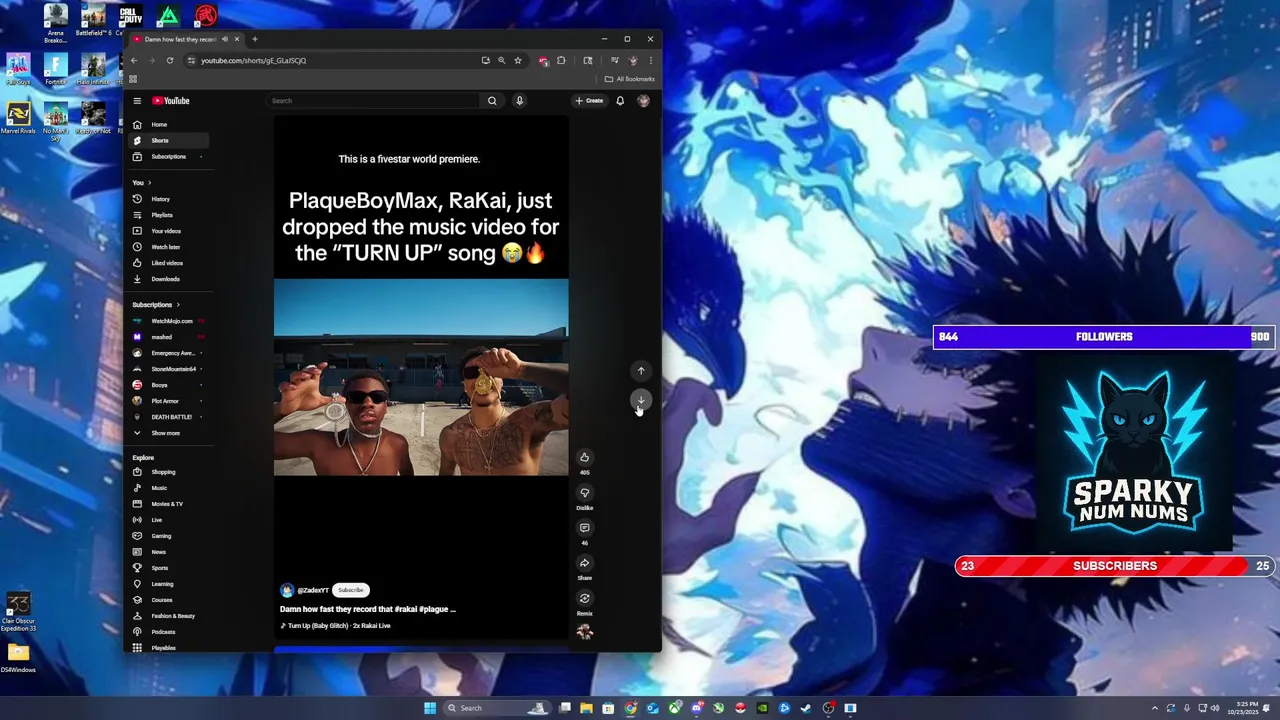Viewport: 1280px width, 720px height.
Task: Open Liked videos in the sidebar
Action: (x=170, y=263)
